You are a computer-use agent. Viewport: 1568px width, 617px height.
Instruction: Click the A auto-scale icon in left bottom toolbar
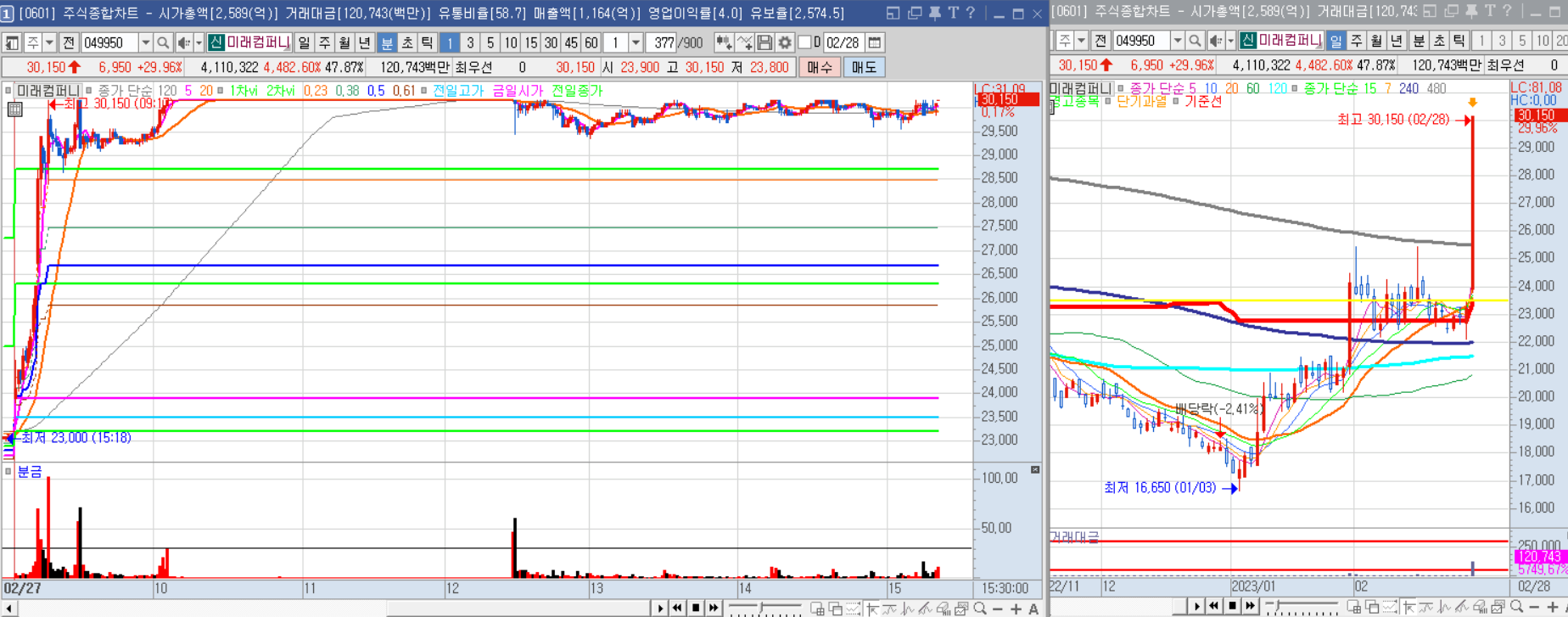click(1033, 609)
